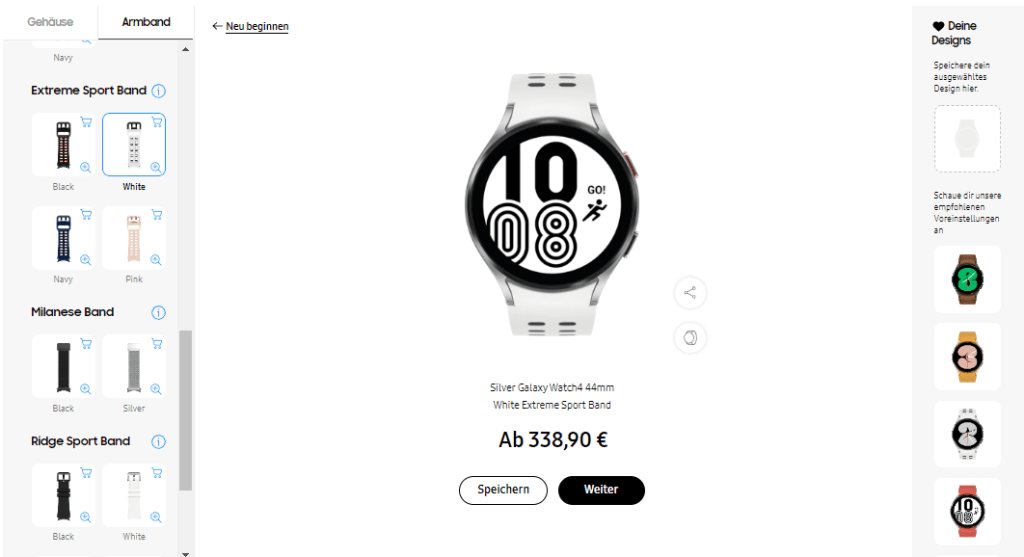Choose the Navy Extreme Sport Band
1024x557 pixels.
[63, 238]
